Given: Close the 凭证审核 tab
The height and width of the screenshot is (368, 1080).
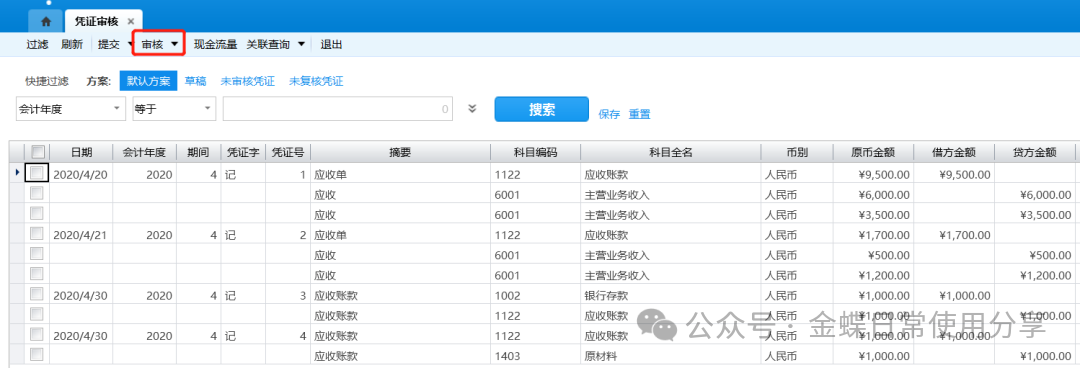Looking at the screenshot, I should pos(131,21).
